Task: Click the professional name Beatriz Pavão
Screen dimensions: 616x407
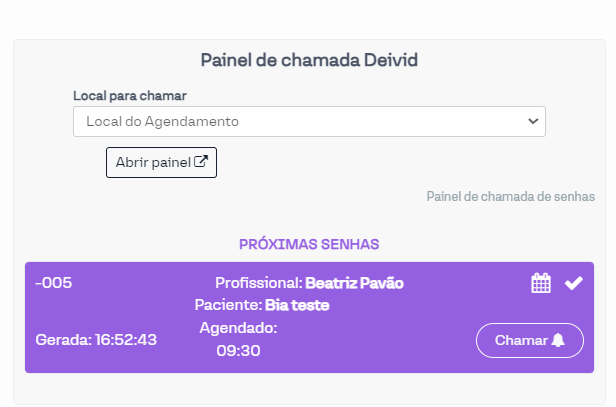Action: pyautogui.click(x=354, y=283)
